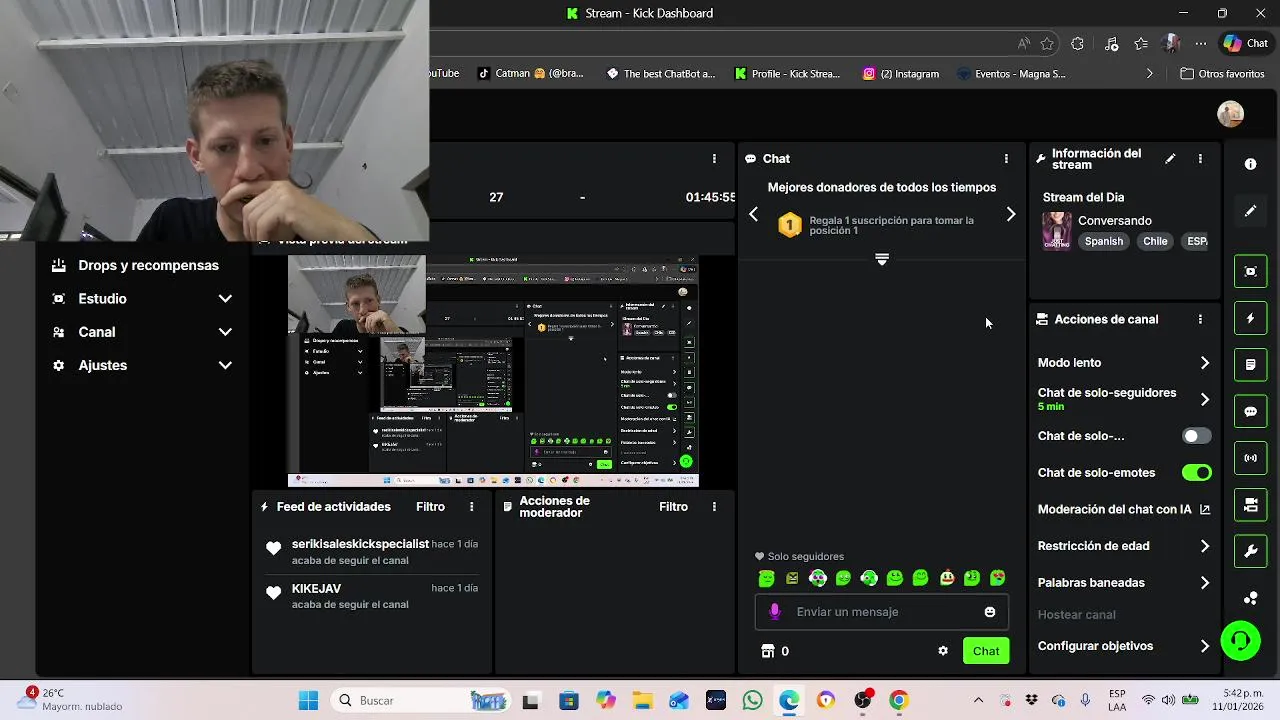Click the three-dots cluster icon in right sidebar
Viewport: 1280px width, 720px height.
1250,598
